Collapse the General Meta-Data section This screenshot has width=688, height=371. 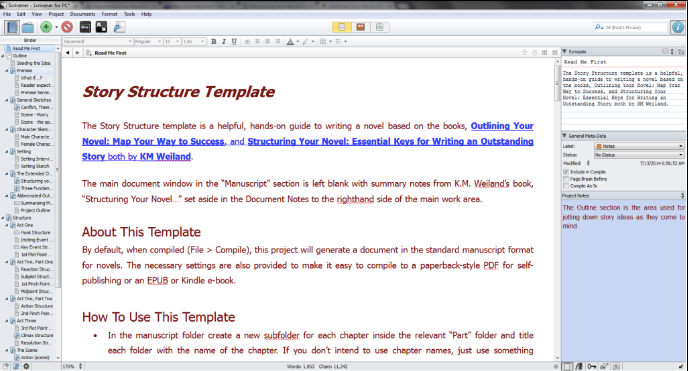tap(565, 136)
